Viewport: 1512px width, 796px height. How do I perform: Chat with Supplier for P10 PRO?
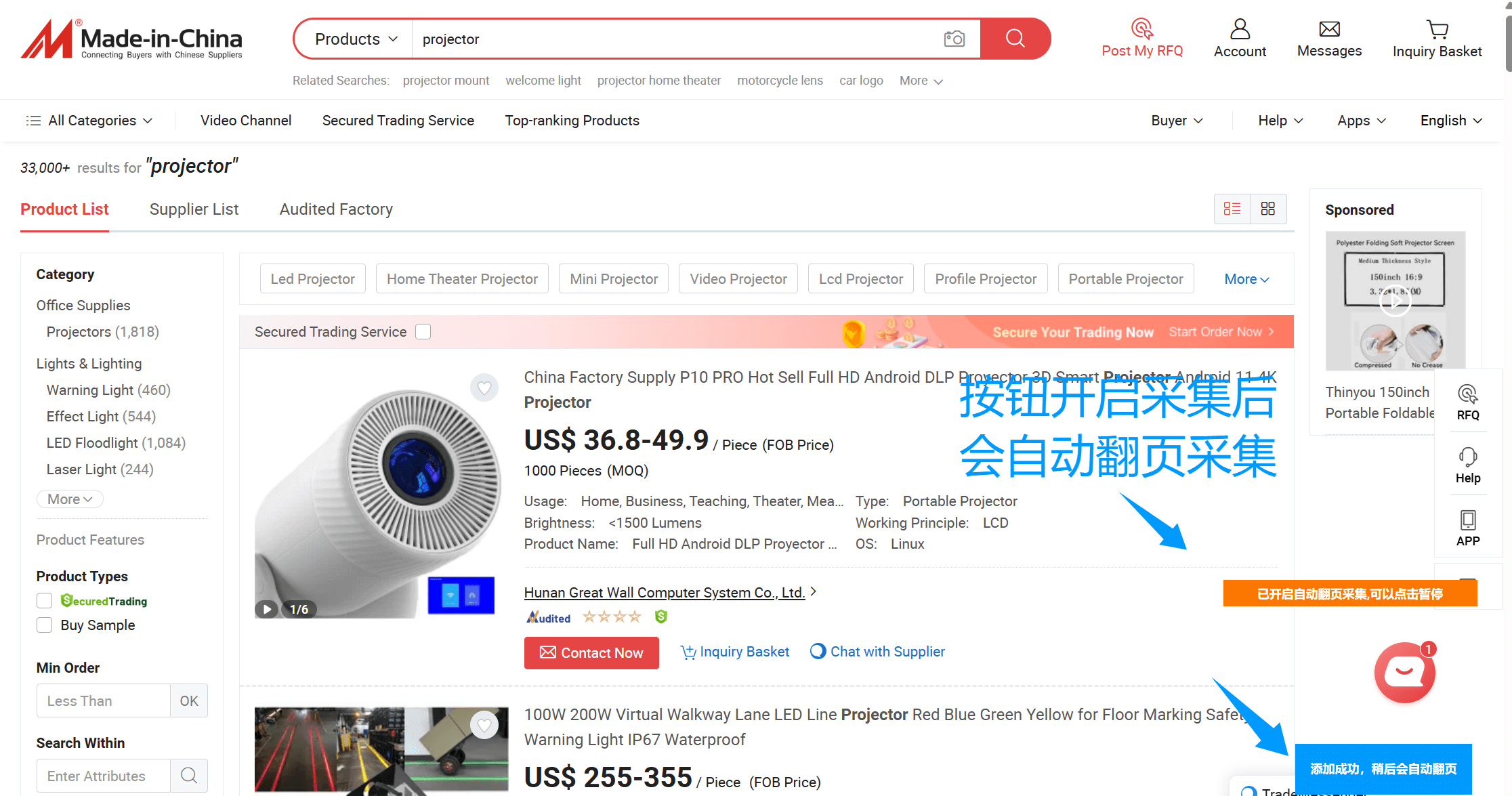pos(877,652)
